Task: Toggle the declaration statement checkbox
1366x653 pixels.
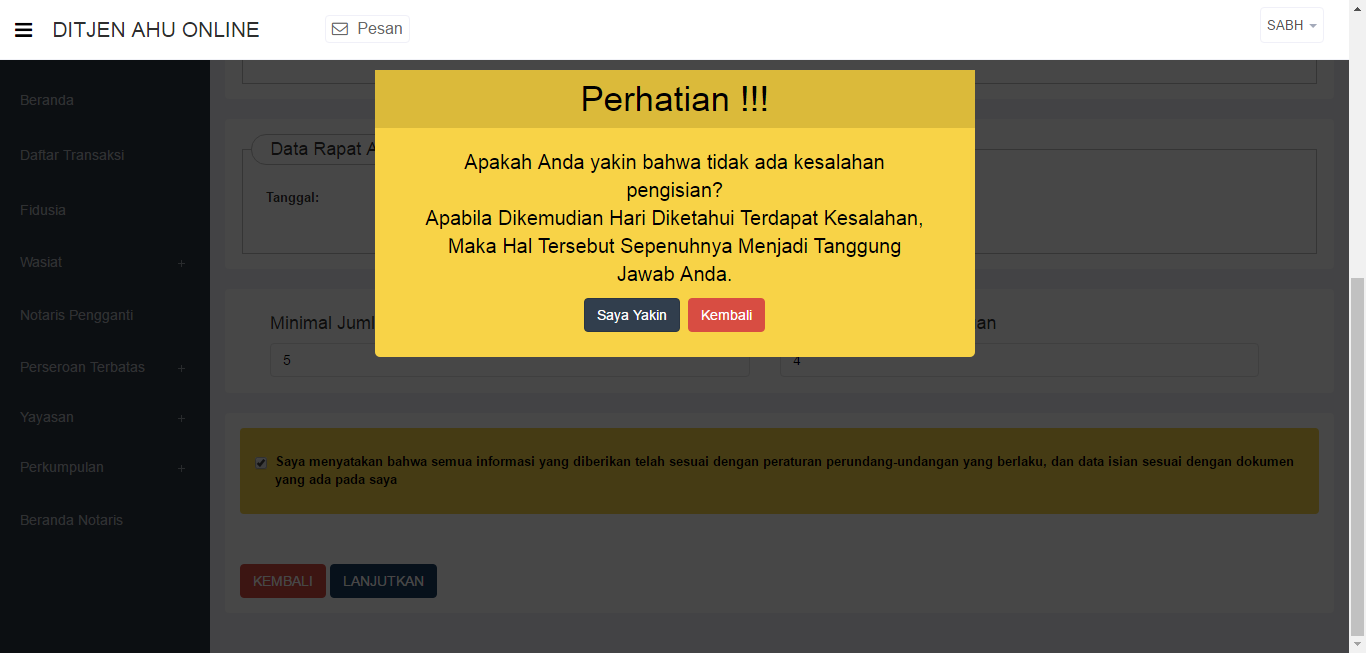Action: [x=261, y=463]
